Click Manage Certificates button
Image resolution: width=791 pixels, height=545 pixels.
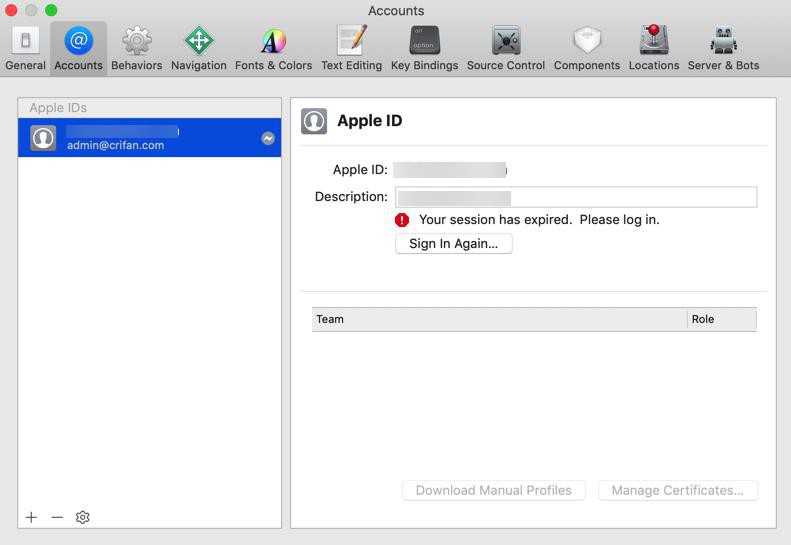[677, 490]
